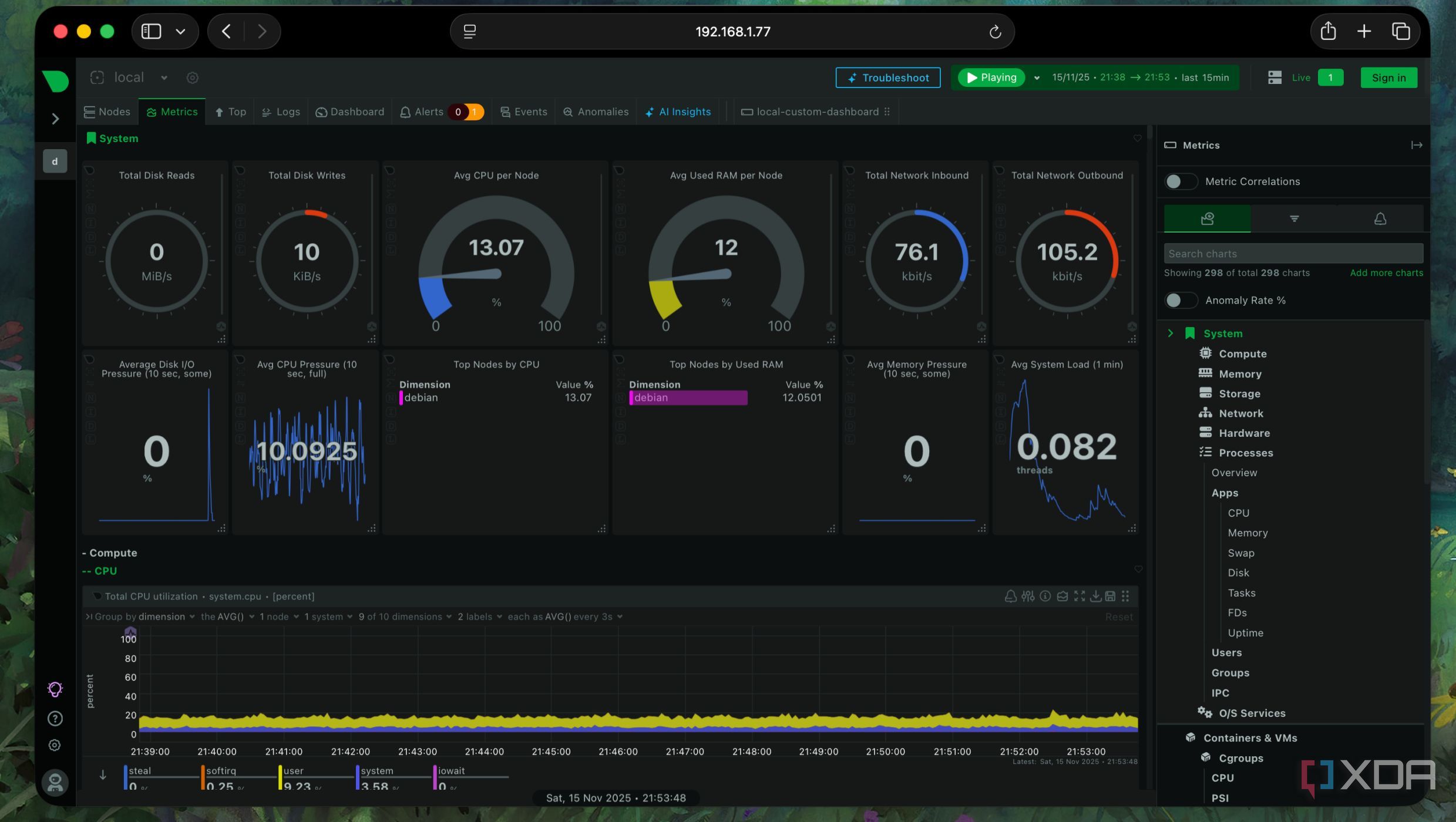Open the user avatar icon in sidebar
This screenshot has height=822, width=1456.
[x=55, y=782]
